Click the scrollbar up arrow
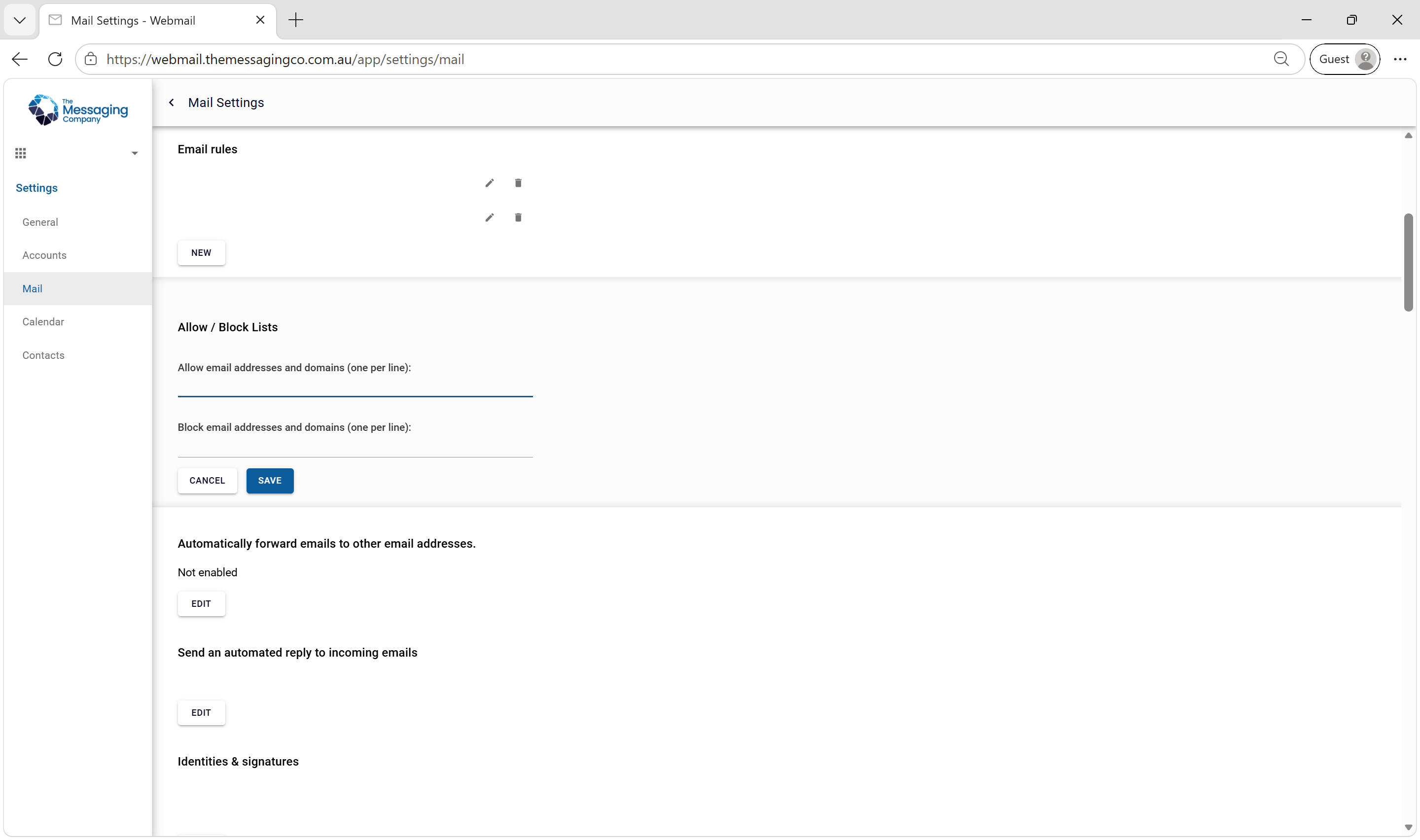 [1408, 136]
